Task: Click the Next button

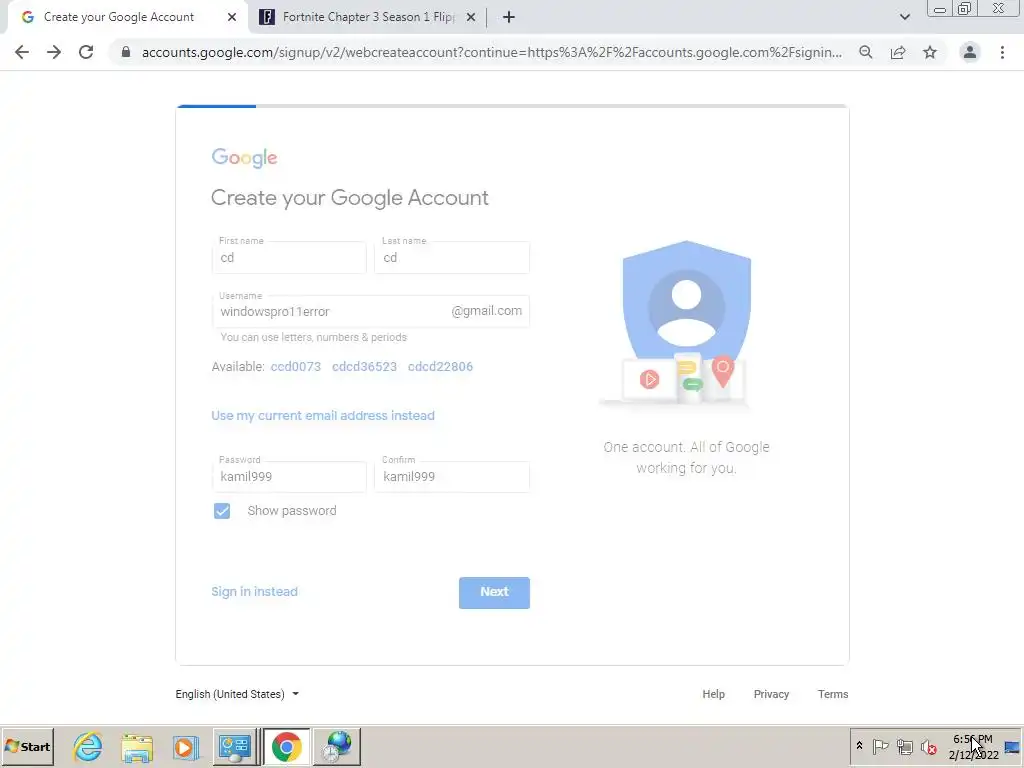Action: point(494,592)
